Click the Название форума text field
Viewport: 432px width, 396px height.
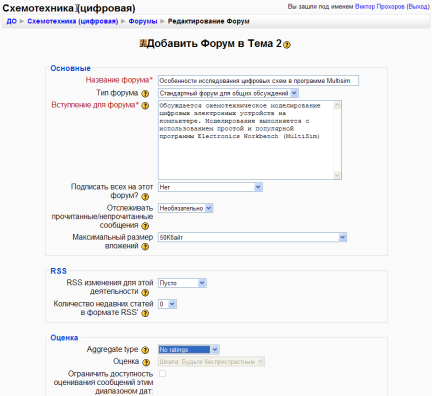258,81
